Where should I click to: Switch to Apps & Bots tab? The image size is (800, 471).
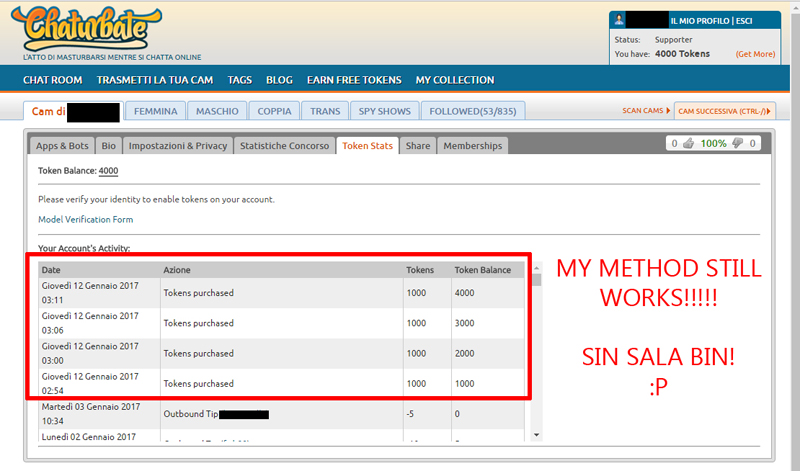pyautogui.click(x=62, y=145)
